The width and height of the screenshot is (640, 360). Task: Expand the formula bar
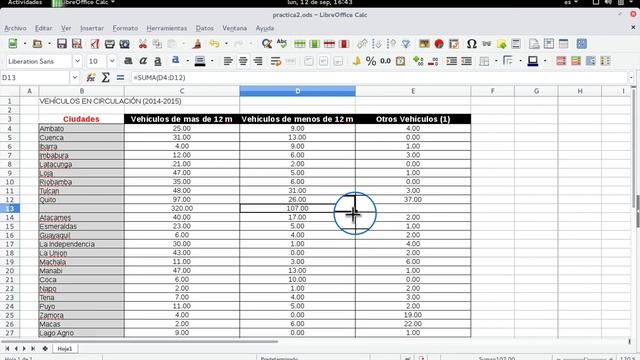click(631, 78)
